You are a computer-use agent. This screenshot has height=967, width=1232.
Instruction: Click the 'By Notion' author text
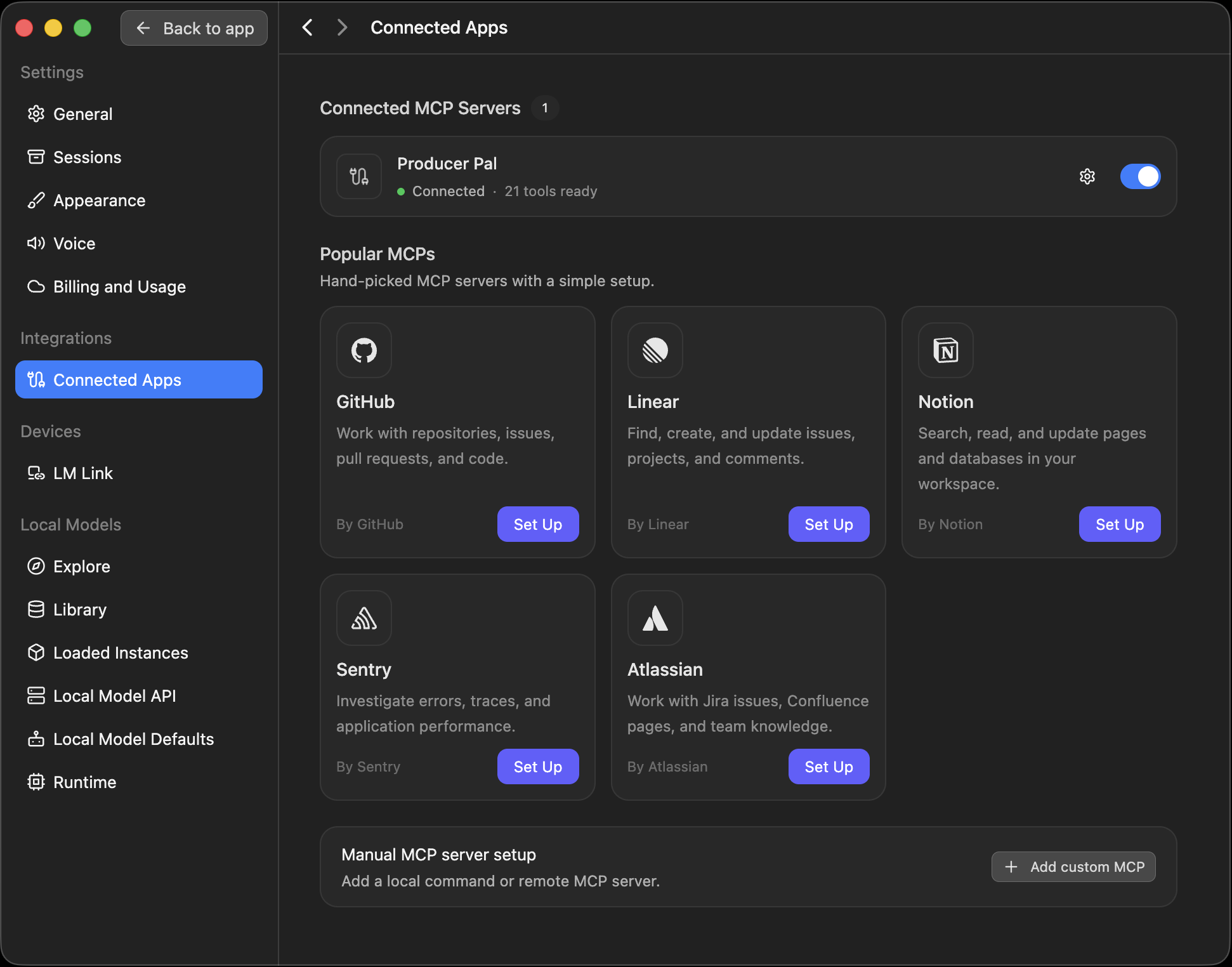(950, 524)
